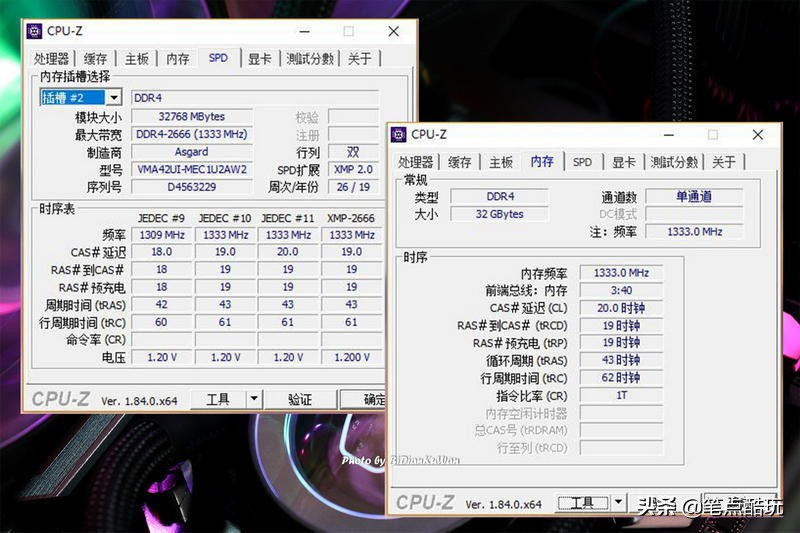The height and width of the screenshot is (533, 800).
Task: Click the CPU-Z app icon in the Memory window title bar
Action: pyautogui.click(x=398, y=135)
